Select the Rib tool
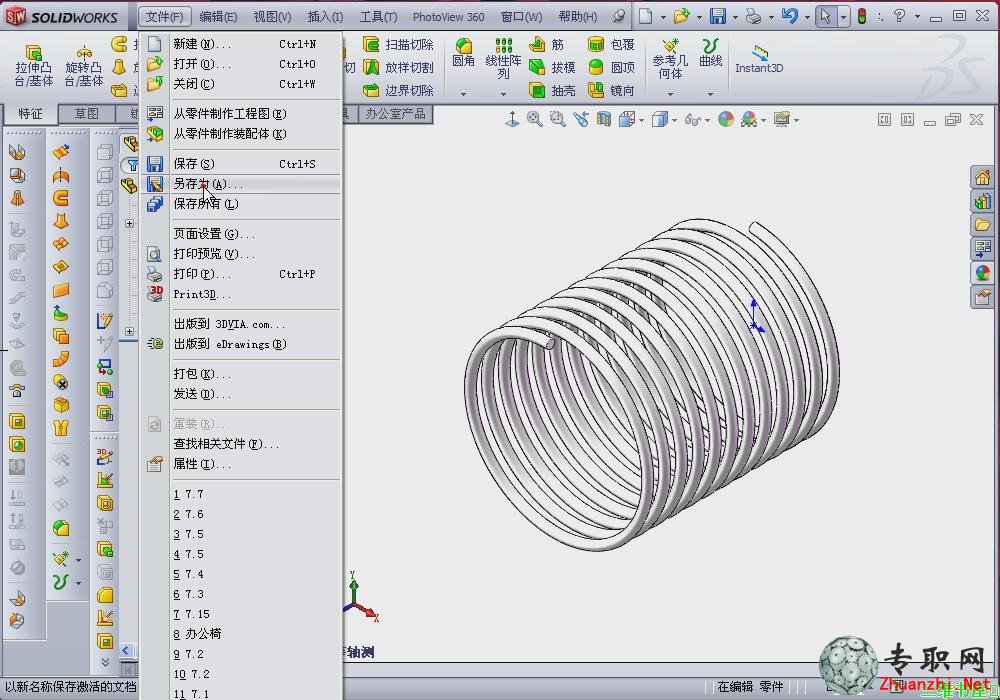Image resolution: width=1000 pixels, height=700 pixels. 547,44
